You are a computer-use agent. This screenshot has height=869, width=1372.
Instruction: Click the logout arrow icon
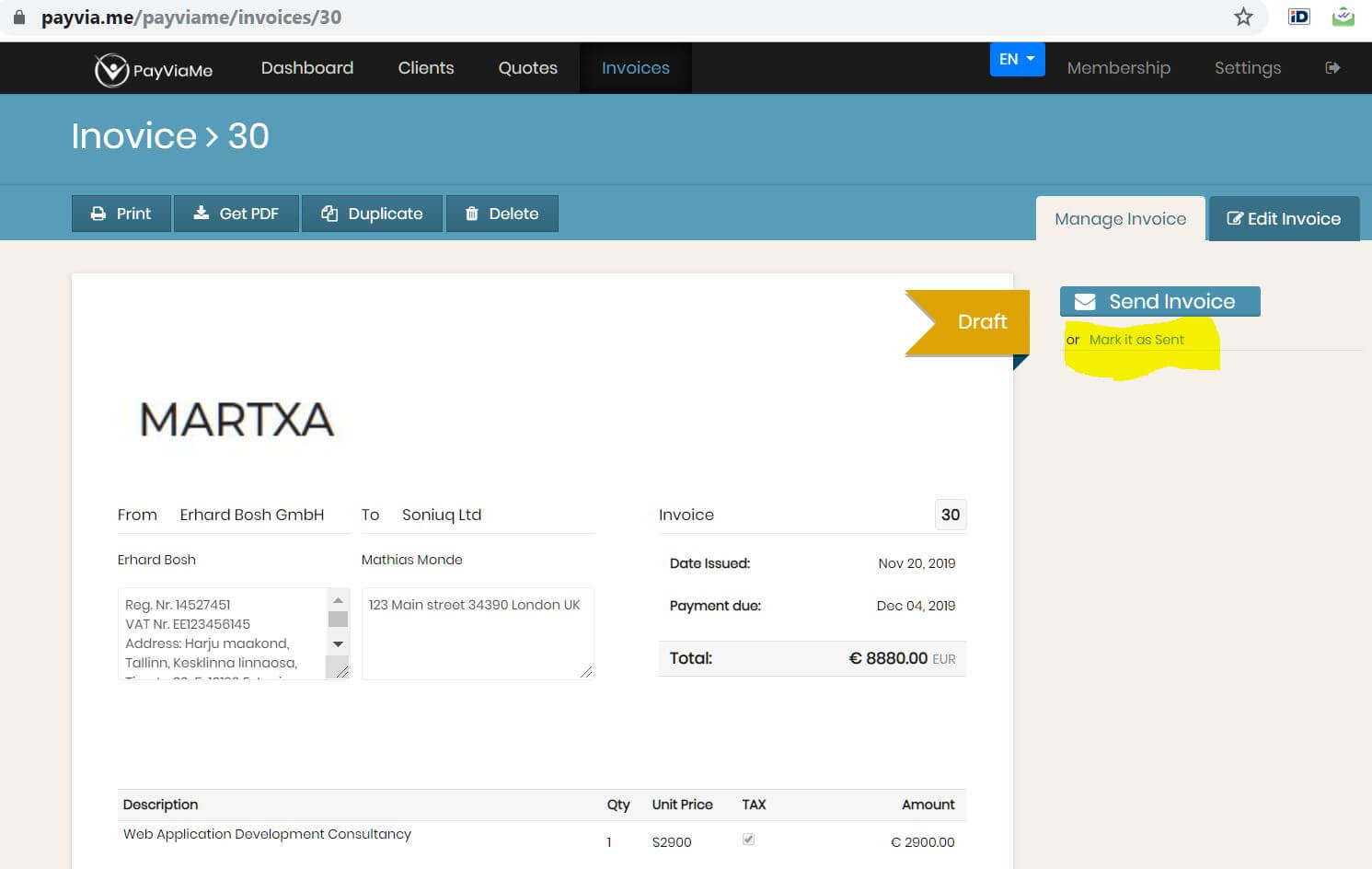pos(1332,67)
